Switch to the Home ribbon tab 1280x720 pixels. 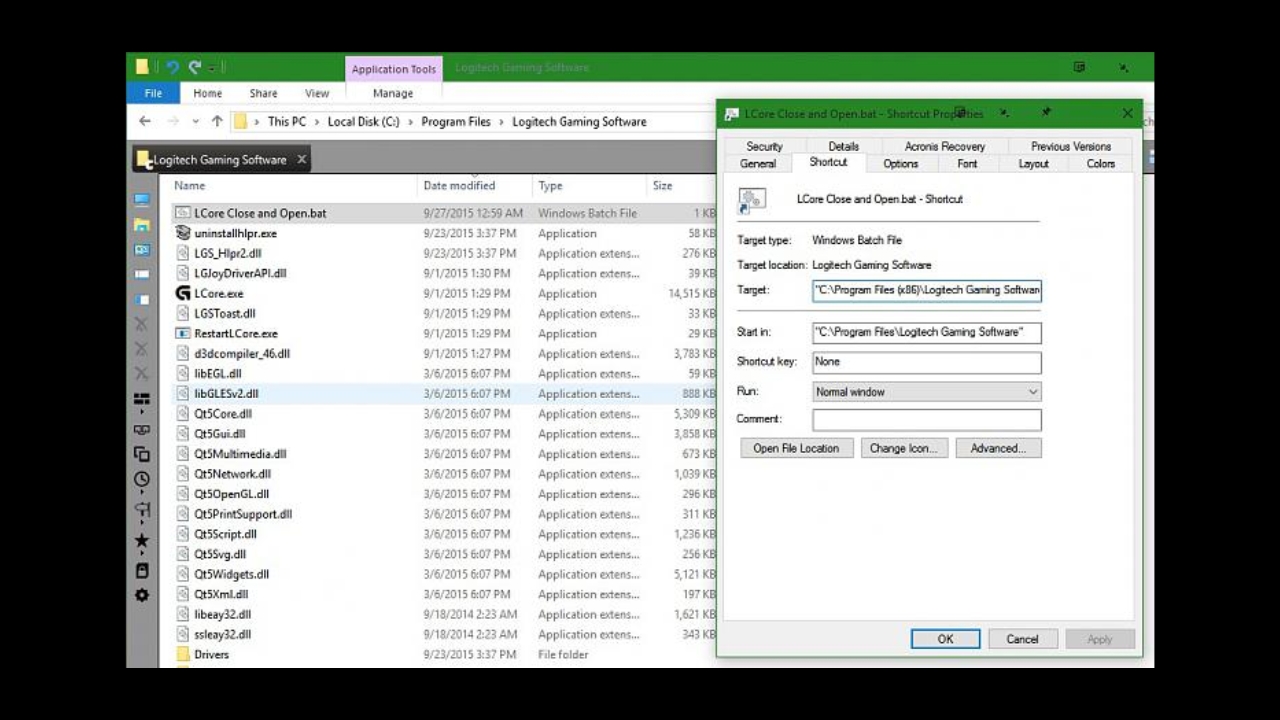pos(207,93)
